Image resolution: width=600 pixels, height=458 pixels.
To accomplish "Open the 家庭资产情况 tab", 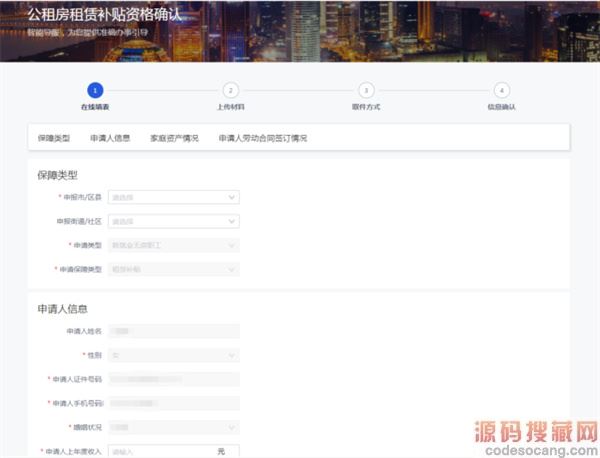I will pyautogui.click(x=174, y=138).
